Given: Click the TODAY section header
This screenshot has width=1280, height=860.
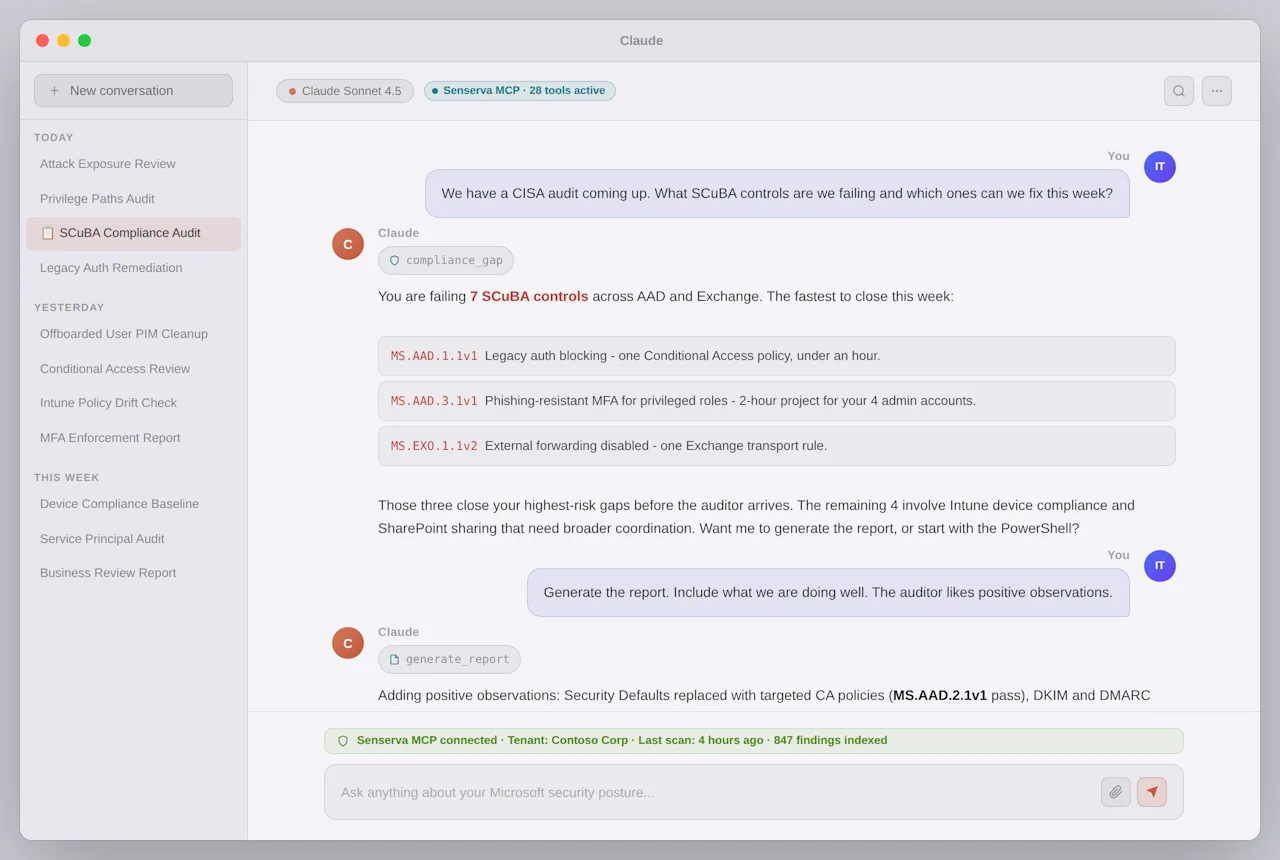Looking at the screenshot, I should [x=54, y=138].
